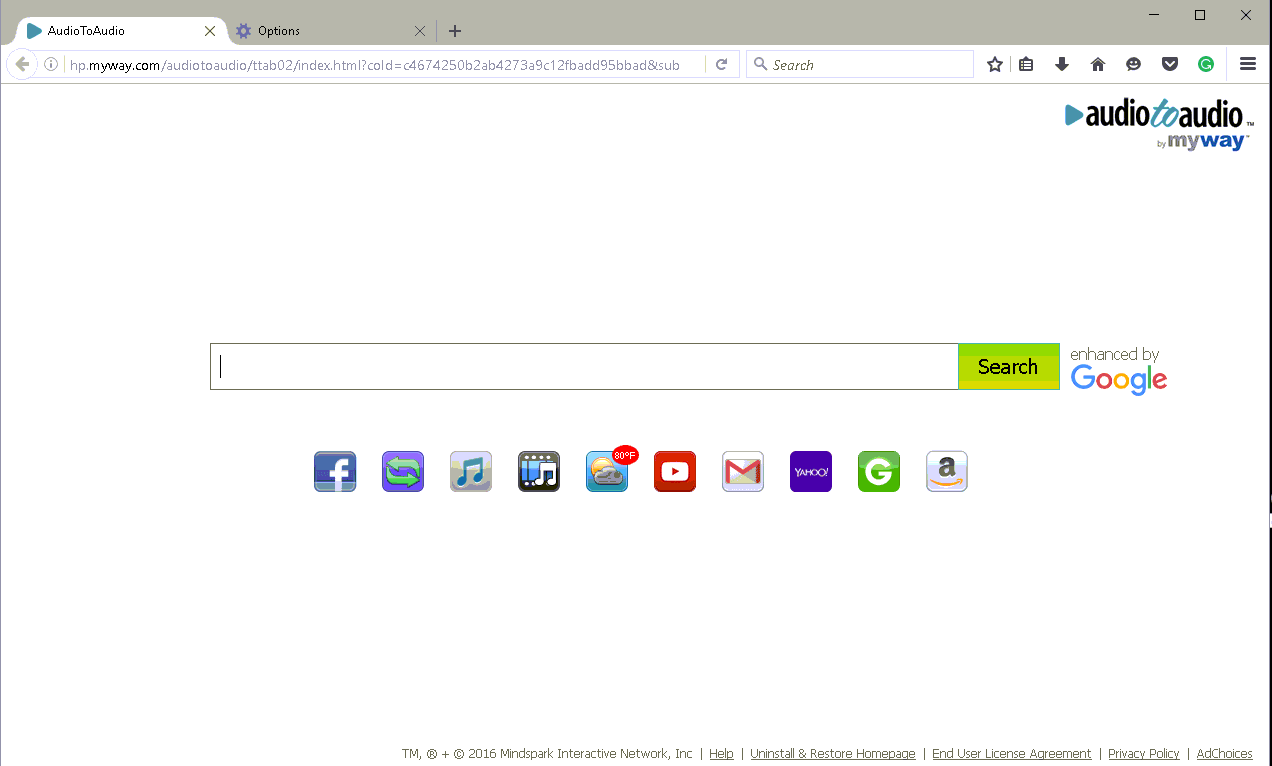The image size is (1272, 766).
Task: Go back with the back arrow
Action: 22,65
